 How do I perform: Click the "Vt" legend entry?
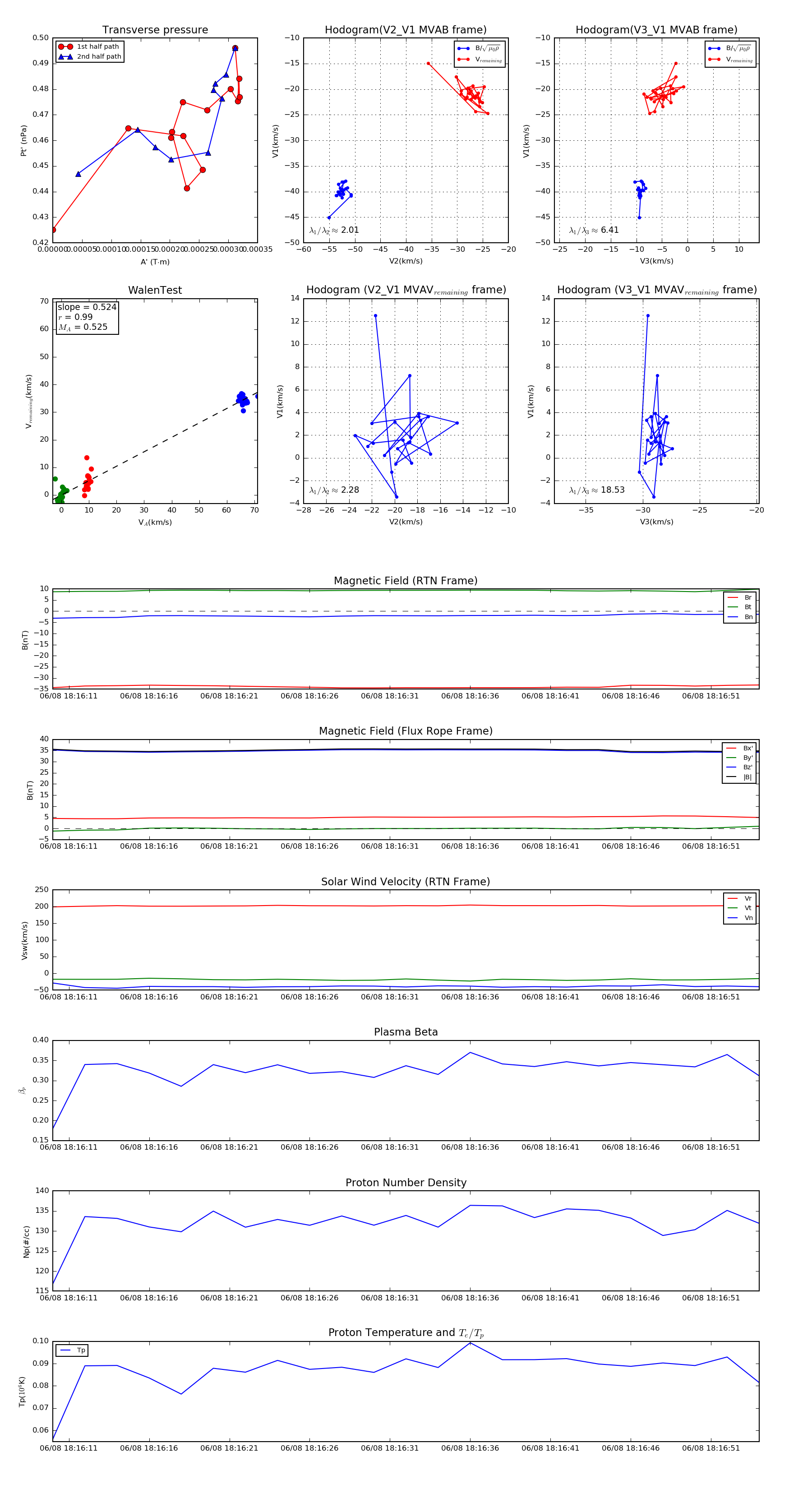(740, 908)
